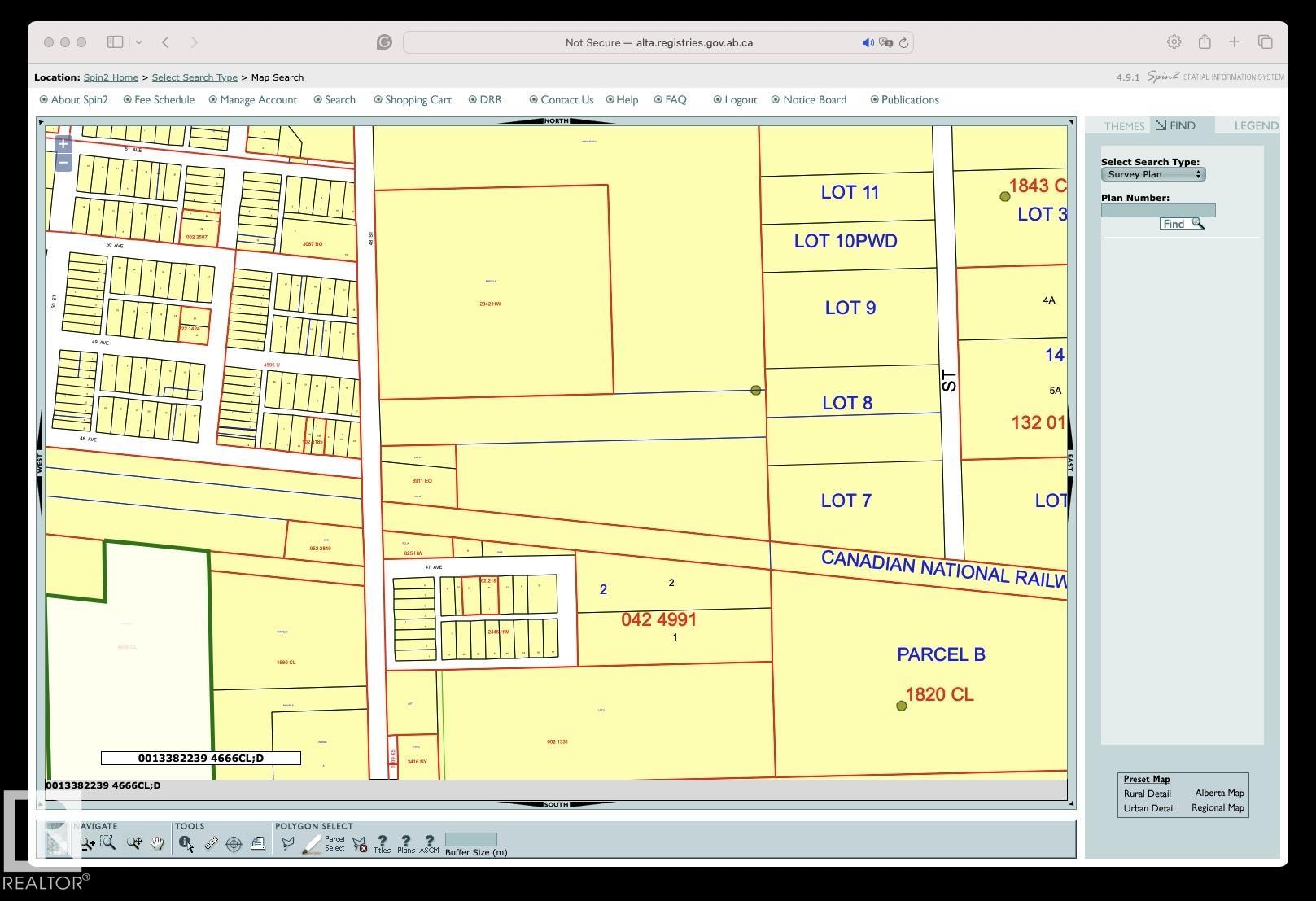
Task: Open the Select Search Type dropdown
Action: 1152,174
